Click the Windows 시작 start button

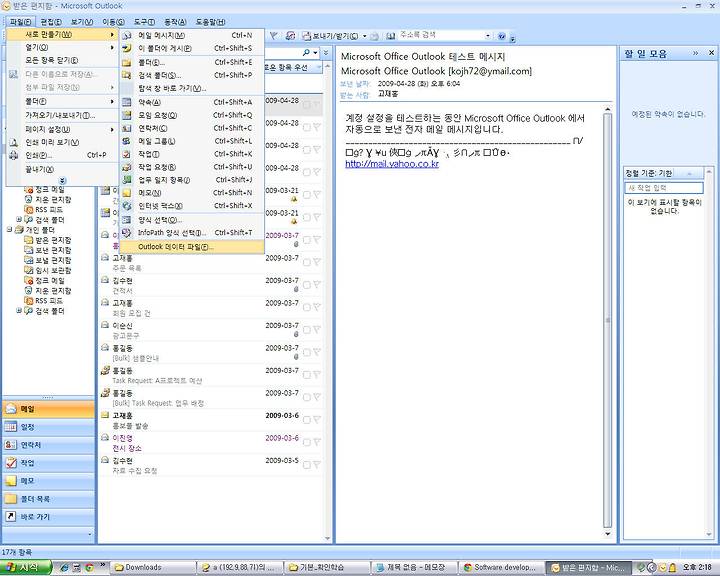point(26,568)
